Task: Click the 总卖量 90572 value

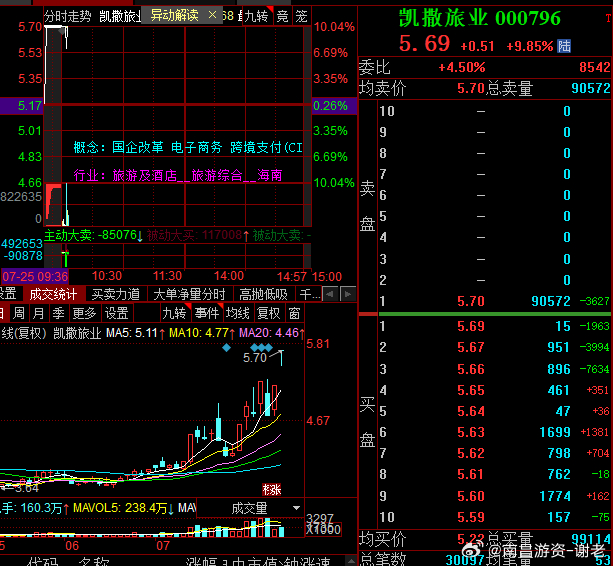Action: [x=590, y=88]
